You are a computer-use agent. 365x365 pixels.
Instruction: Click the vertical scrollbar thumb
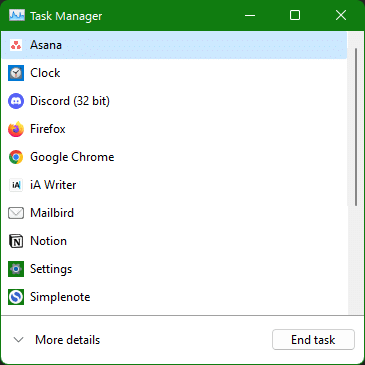(x=356, y=127)
